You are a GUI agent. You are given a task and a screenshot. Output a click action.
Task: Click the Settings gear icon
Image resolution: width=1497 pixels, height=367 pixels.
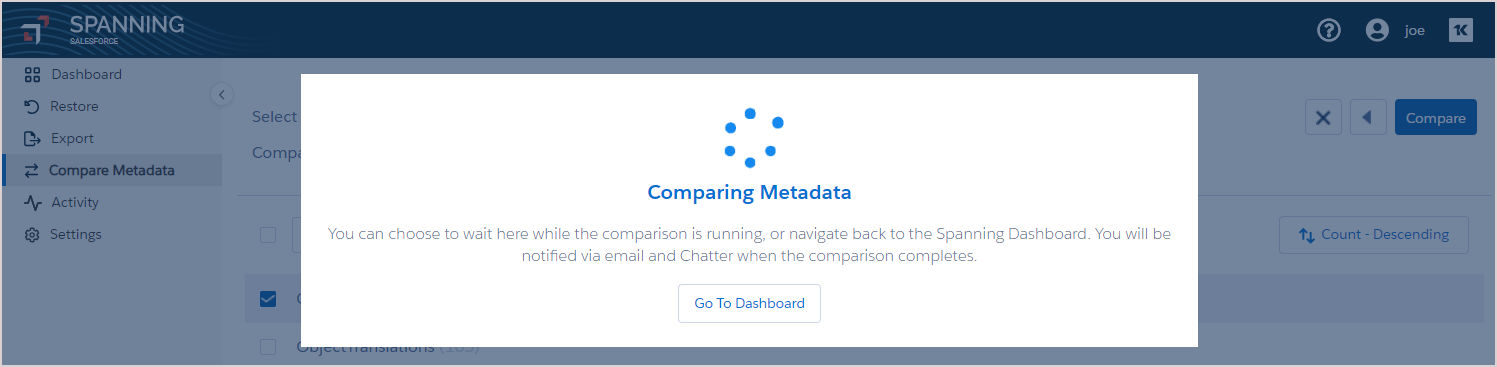(32, 234)
